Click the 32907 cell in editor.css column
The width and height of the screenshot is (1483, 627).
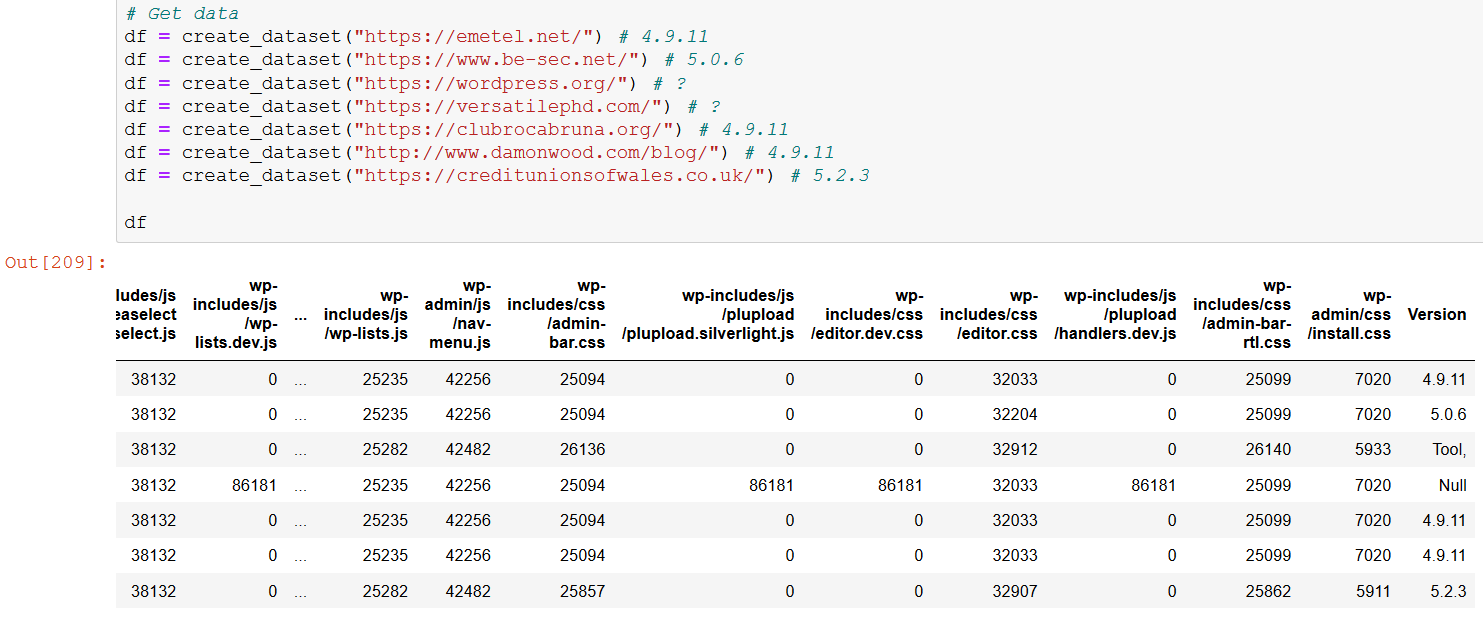(1015, 591)
